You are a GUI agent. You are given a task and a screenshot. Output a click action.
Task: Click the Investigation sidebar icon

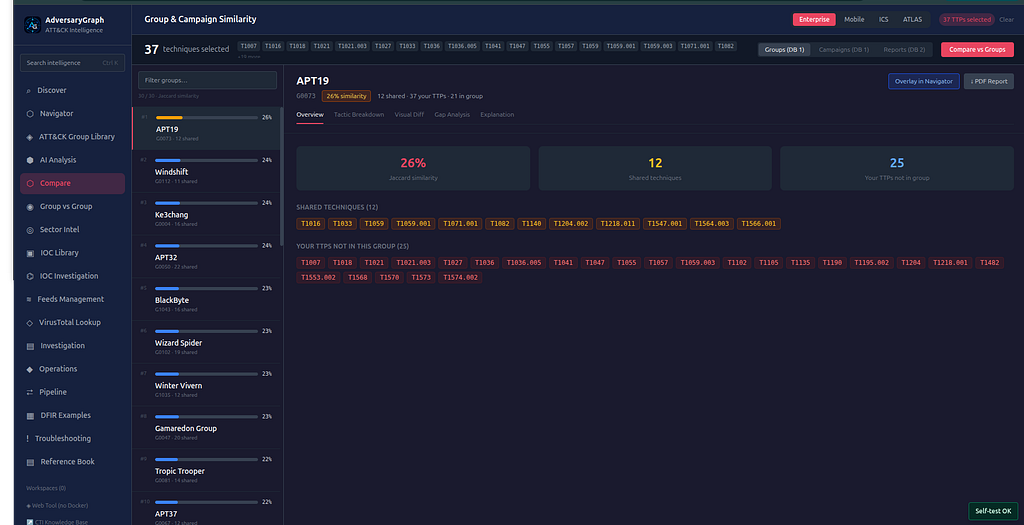coord(29,346)
